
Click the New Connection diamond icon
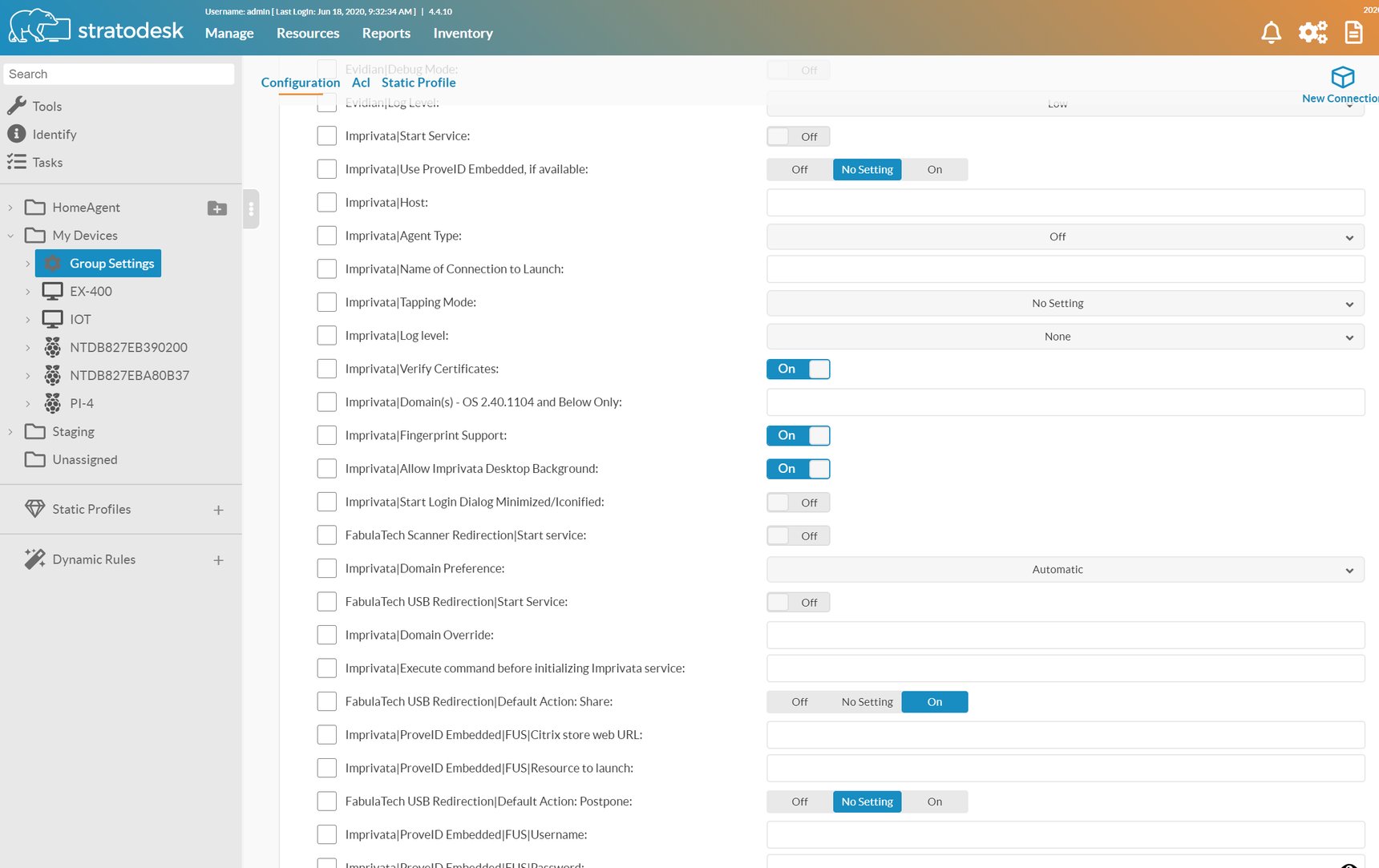pos(1343,77)
